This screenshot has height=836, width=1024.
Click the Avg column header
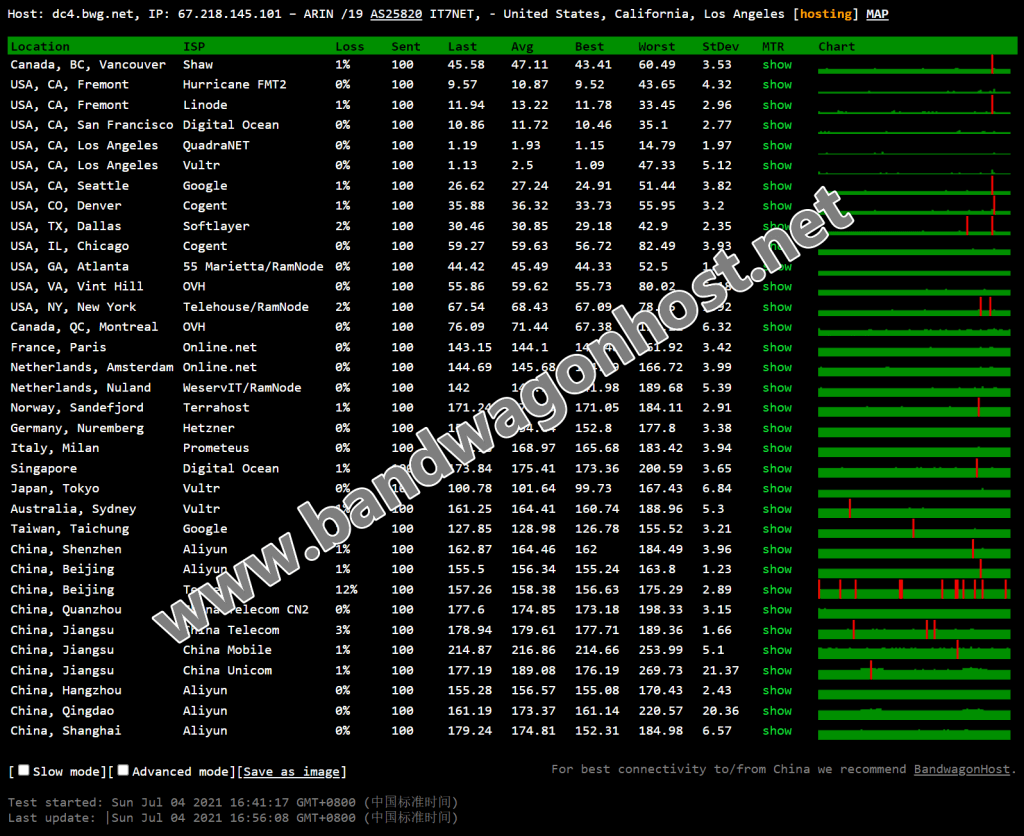point(522,46)
